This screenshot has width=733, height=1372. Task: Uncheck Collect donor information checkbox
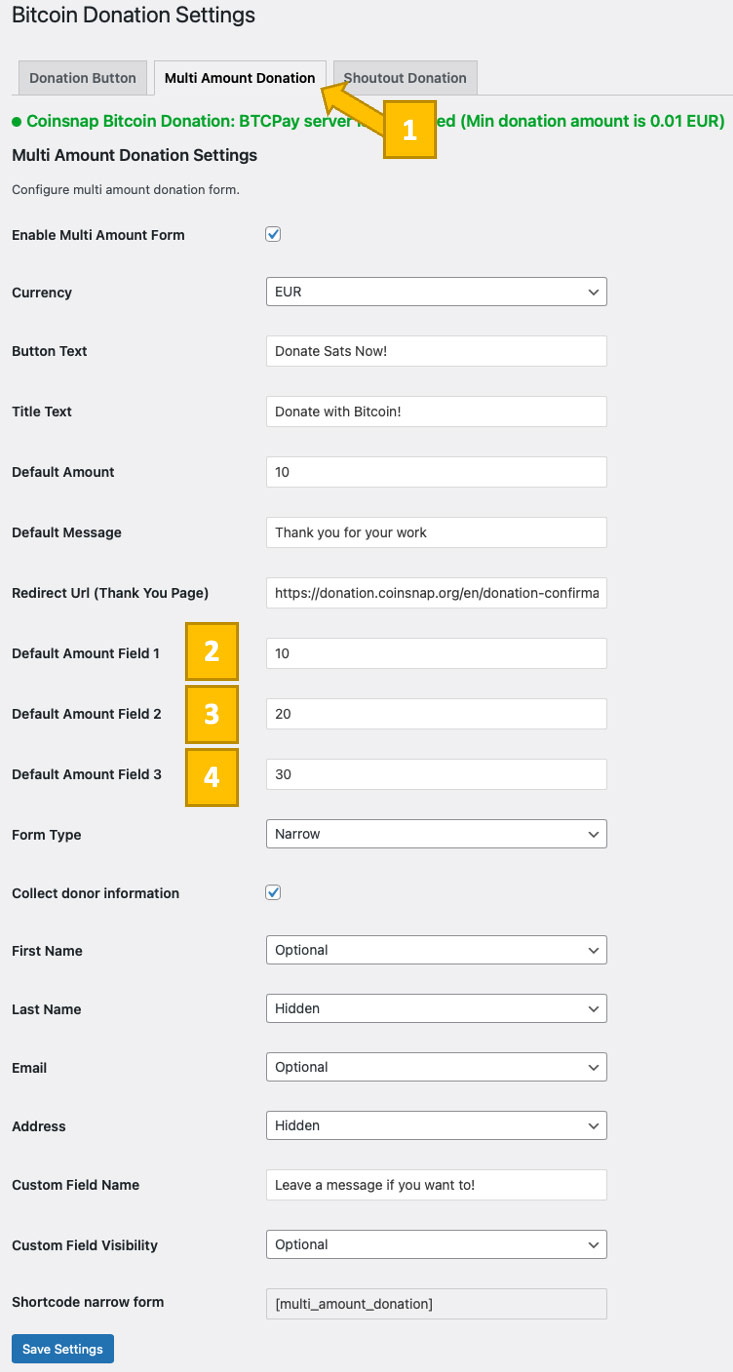[x=273, y=892]
